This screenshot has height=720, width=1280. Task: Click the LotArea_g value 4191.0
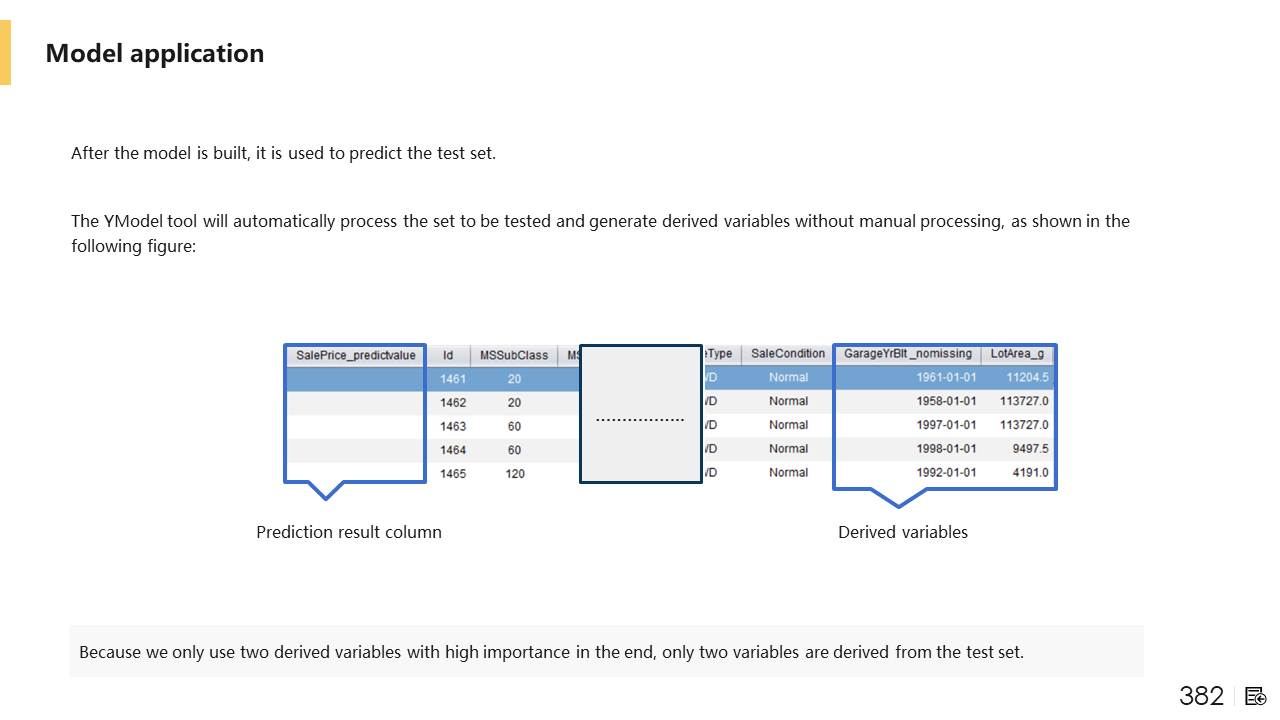click(x=1029, y=473)
